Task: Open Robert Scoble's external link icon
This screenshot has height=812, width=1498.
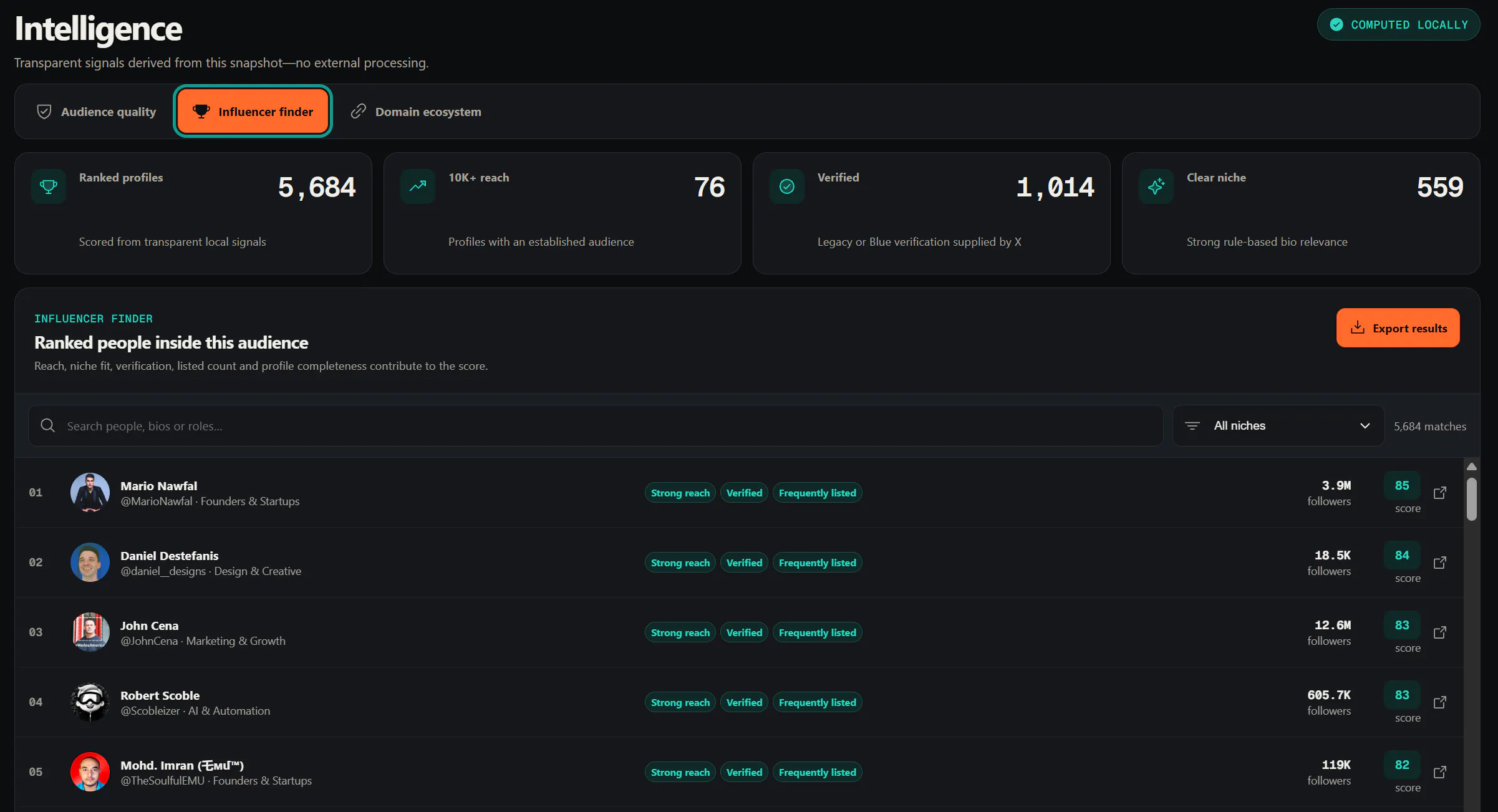Action: [1439, 702]
